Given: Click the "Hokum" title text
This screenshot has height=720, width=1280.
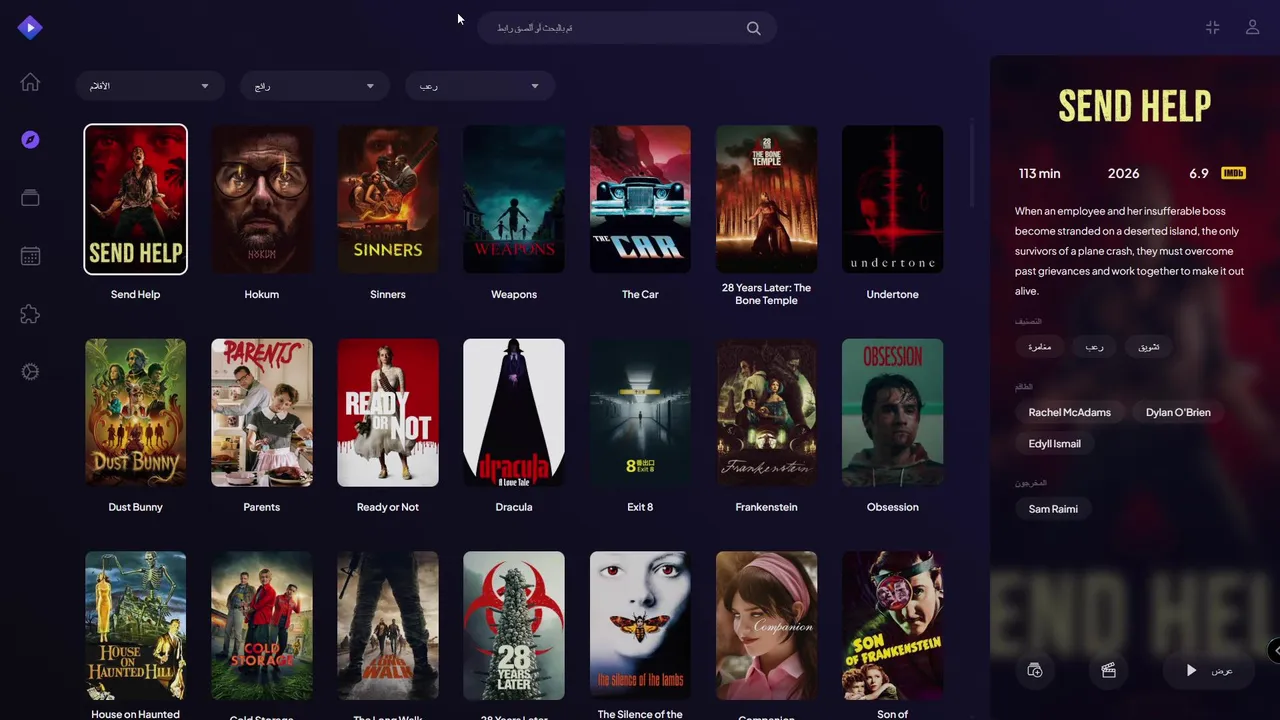Looking at the screenshot, I should point(262,294).
